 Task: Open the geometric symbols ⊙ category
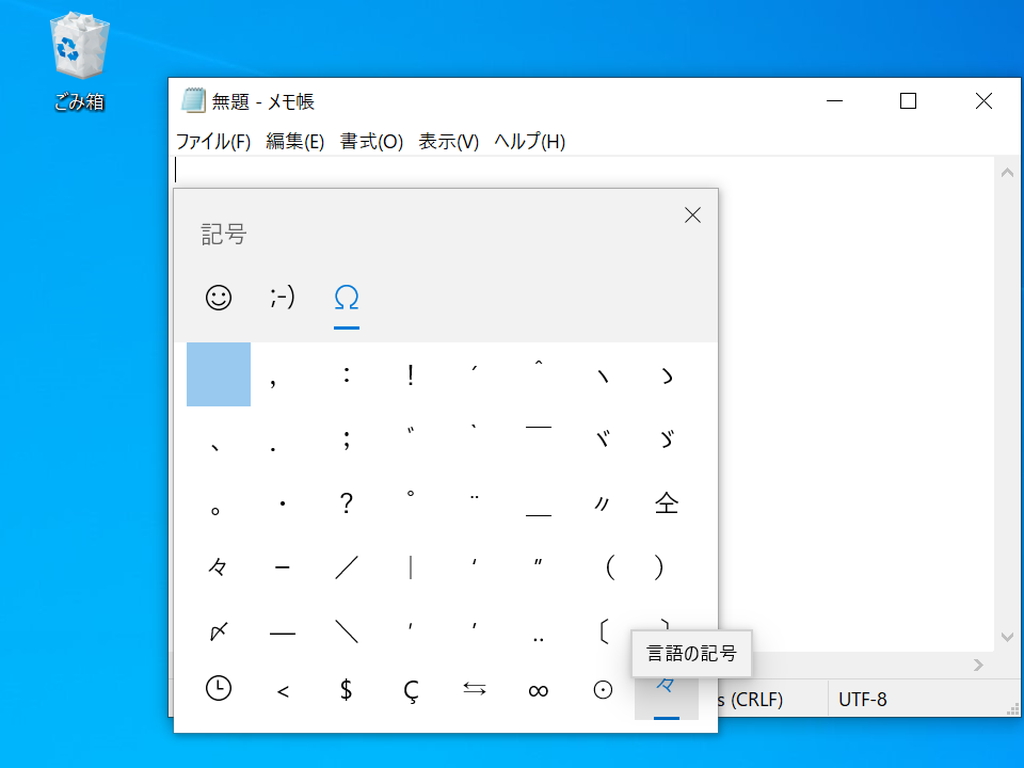pyautogui.click(x=602, y=688)
